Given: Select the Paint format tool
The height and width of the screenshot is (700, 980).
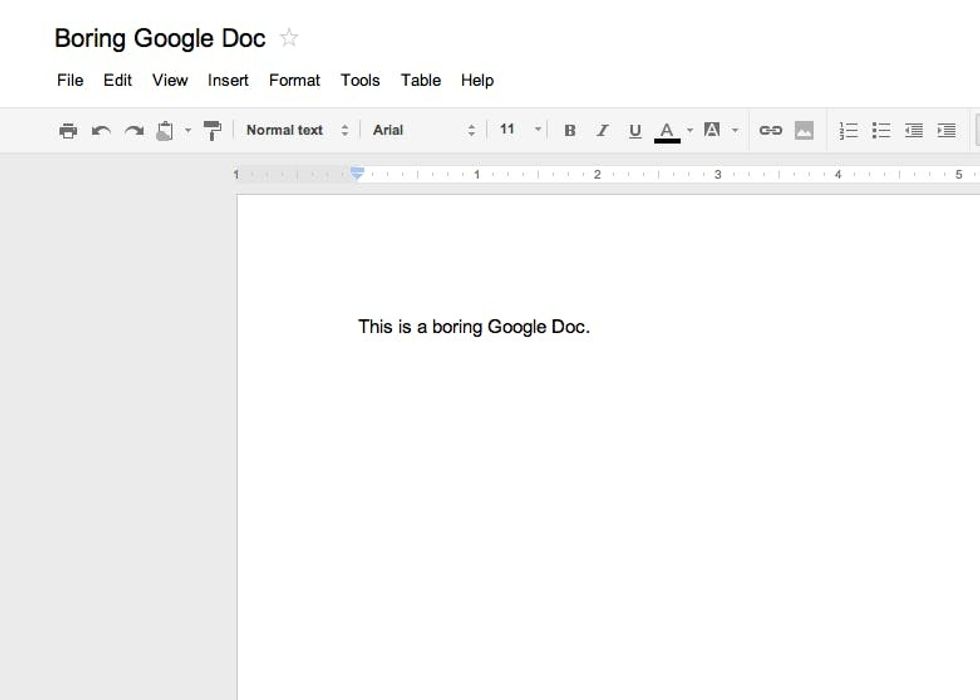Looking at the screenshot, I should (x=212, y=131).
